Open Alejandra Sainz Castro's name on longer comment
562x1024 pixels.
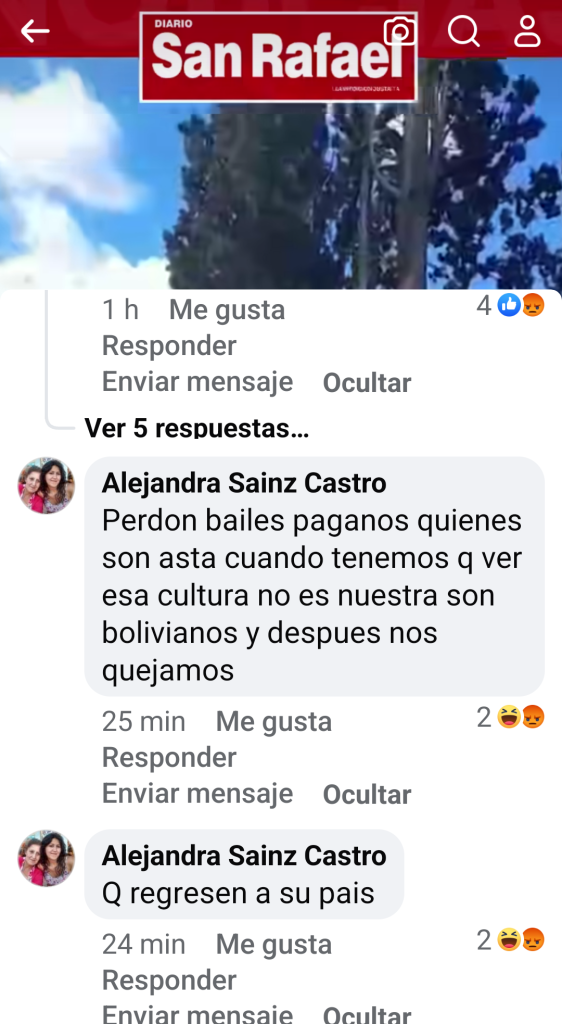tap(244, 483)
